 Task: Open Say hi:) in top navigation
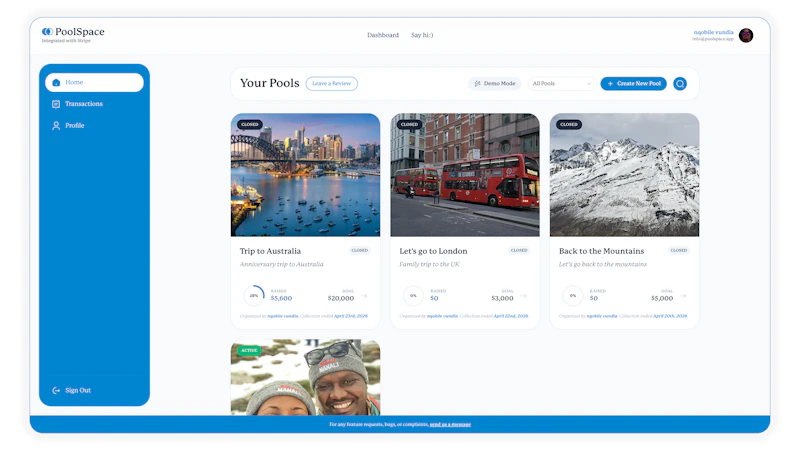422,35
